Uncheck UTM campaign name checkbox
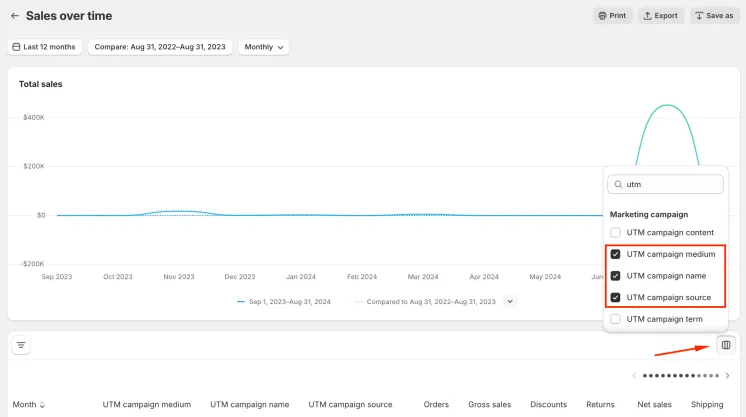This screenshot has height=417, width=746. pyautogui.click(x=615, y=276)
